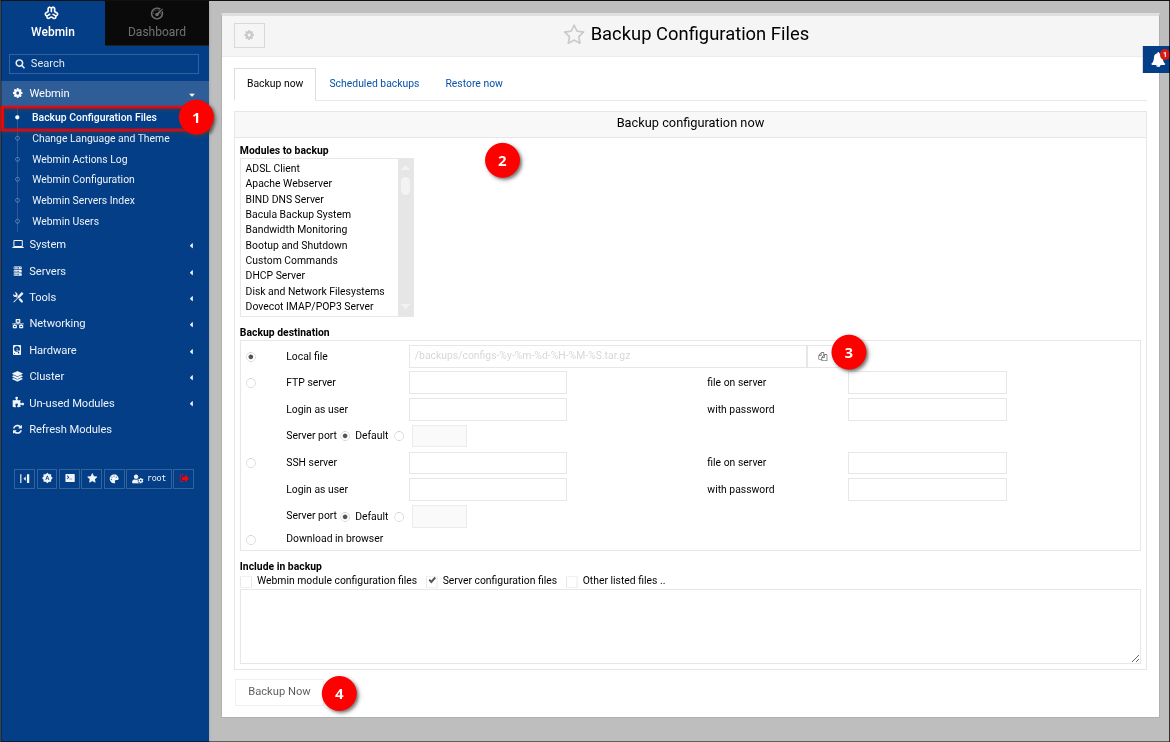This screenshot has height=742, width=1170.
Task: Open the Restore now tab
Action: click(474, 84)
